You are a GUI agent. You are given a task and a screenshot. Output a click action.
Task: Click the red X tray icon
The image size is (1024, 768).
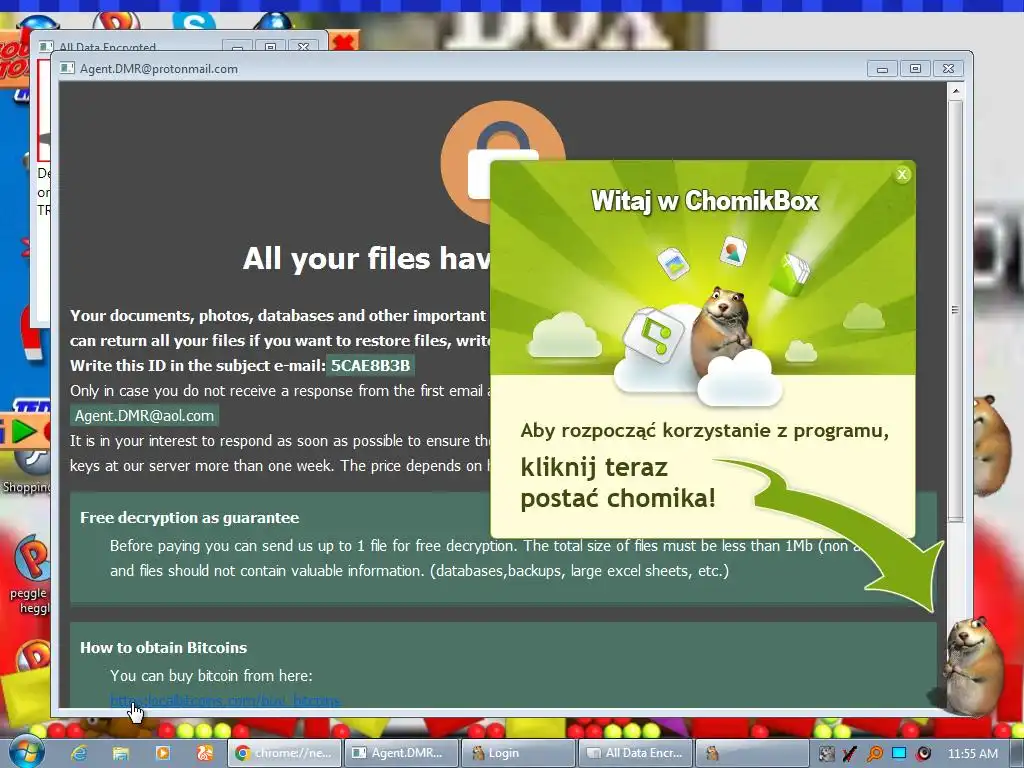[x=850, y=754]
